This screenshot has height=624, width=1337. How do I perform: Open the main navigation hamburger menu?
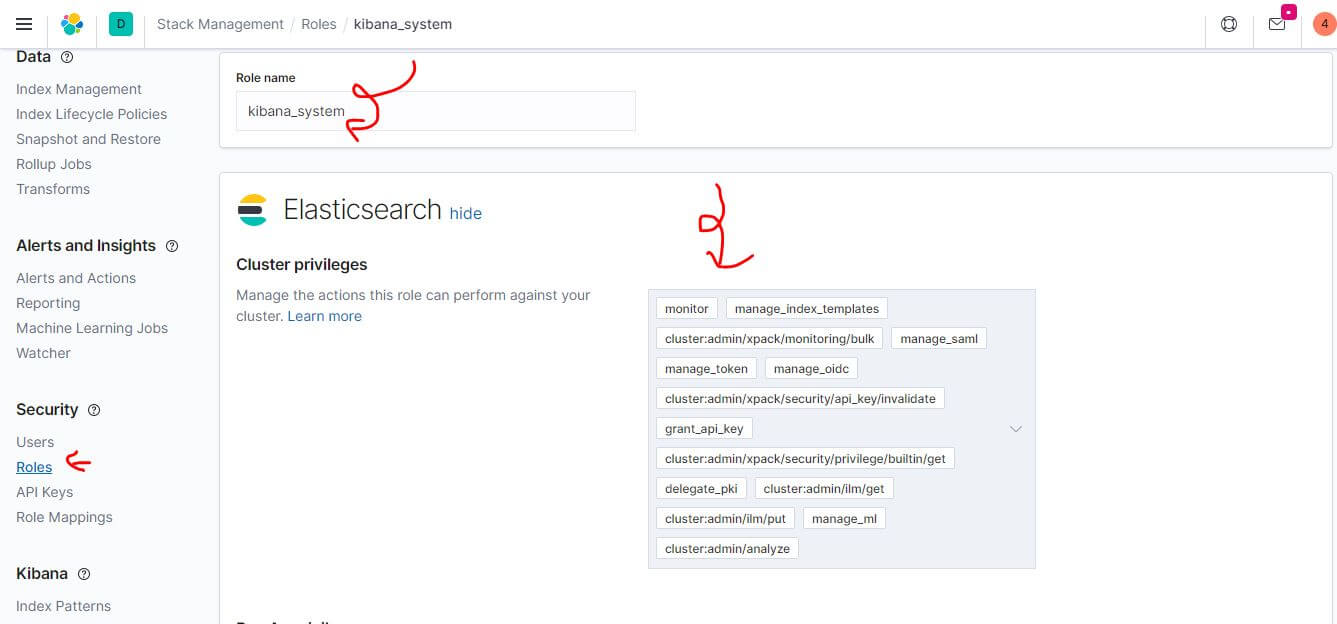(x=24, y=24)
